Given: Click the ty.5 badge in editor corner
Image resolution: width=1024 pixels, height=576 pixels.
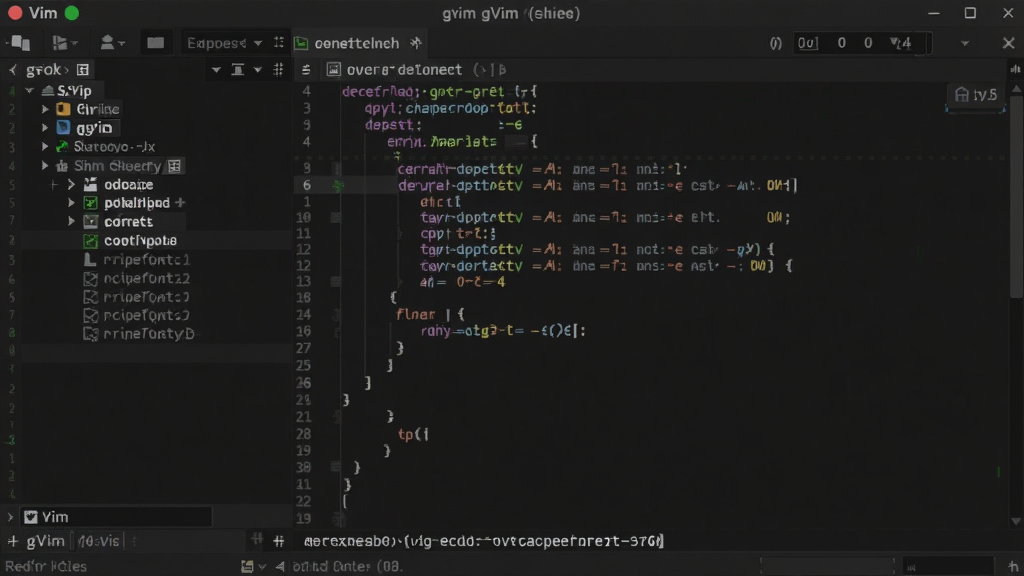Looking at the screenshot, I should click(976, 95).
